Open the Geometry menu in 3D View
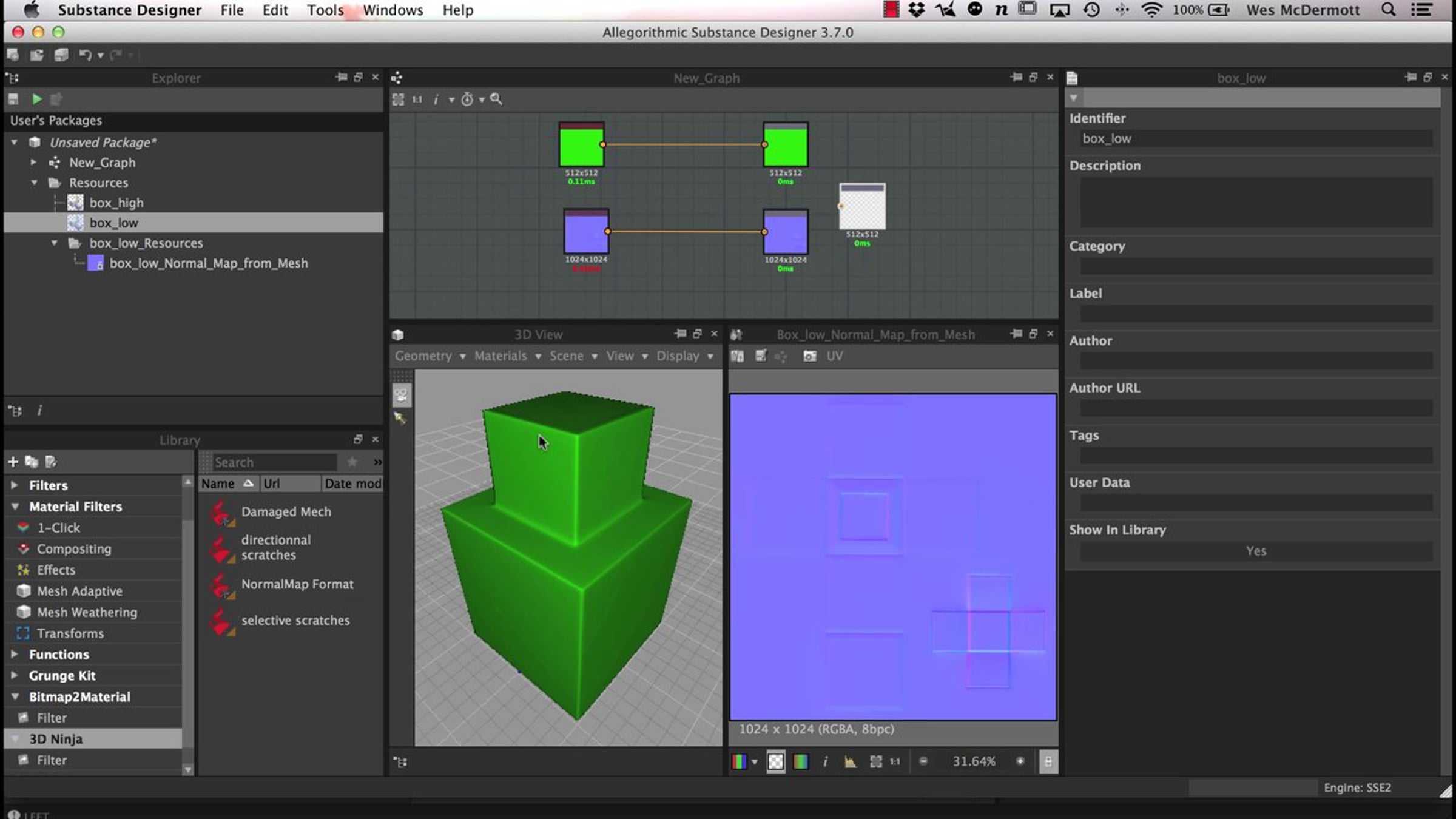1456x819 pixels. pos(430,356)
